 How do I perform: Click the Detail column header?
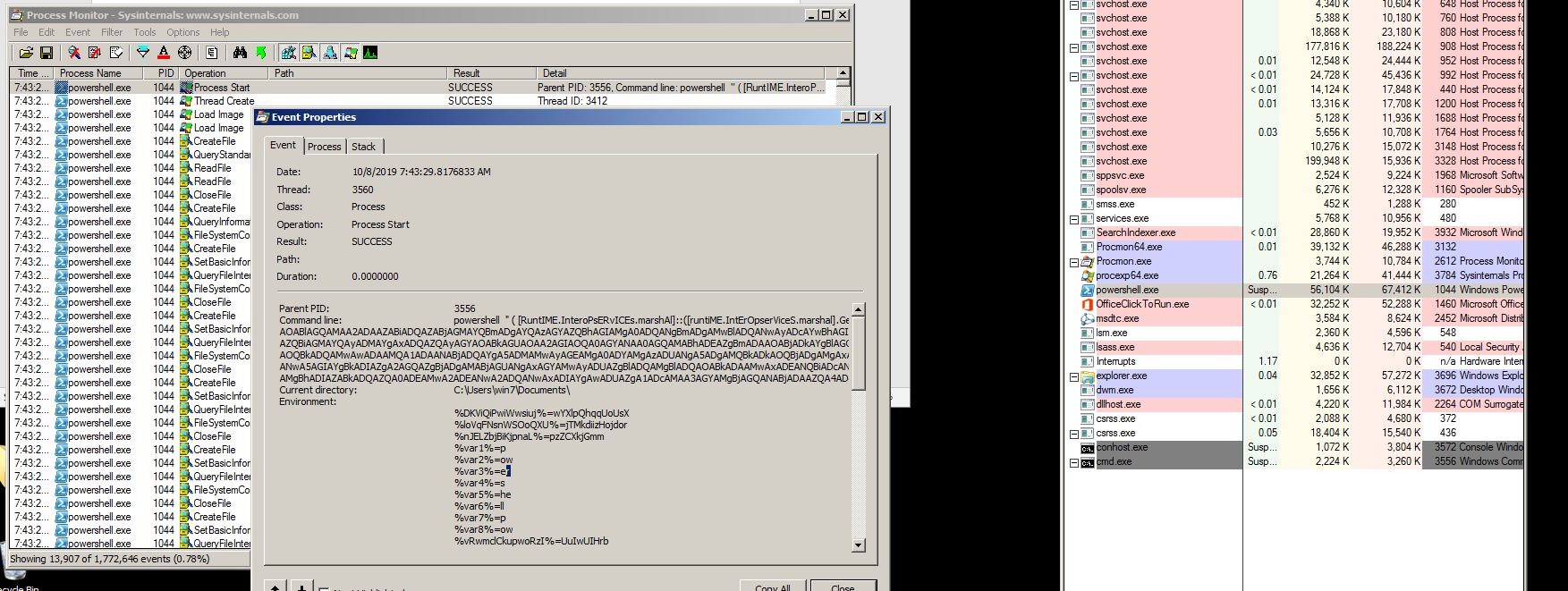pyautogui.click(x=680, y=73)
